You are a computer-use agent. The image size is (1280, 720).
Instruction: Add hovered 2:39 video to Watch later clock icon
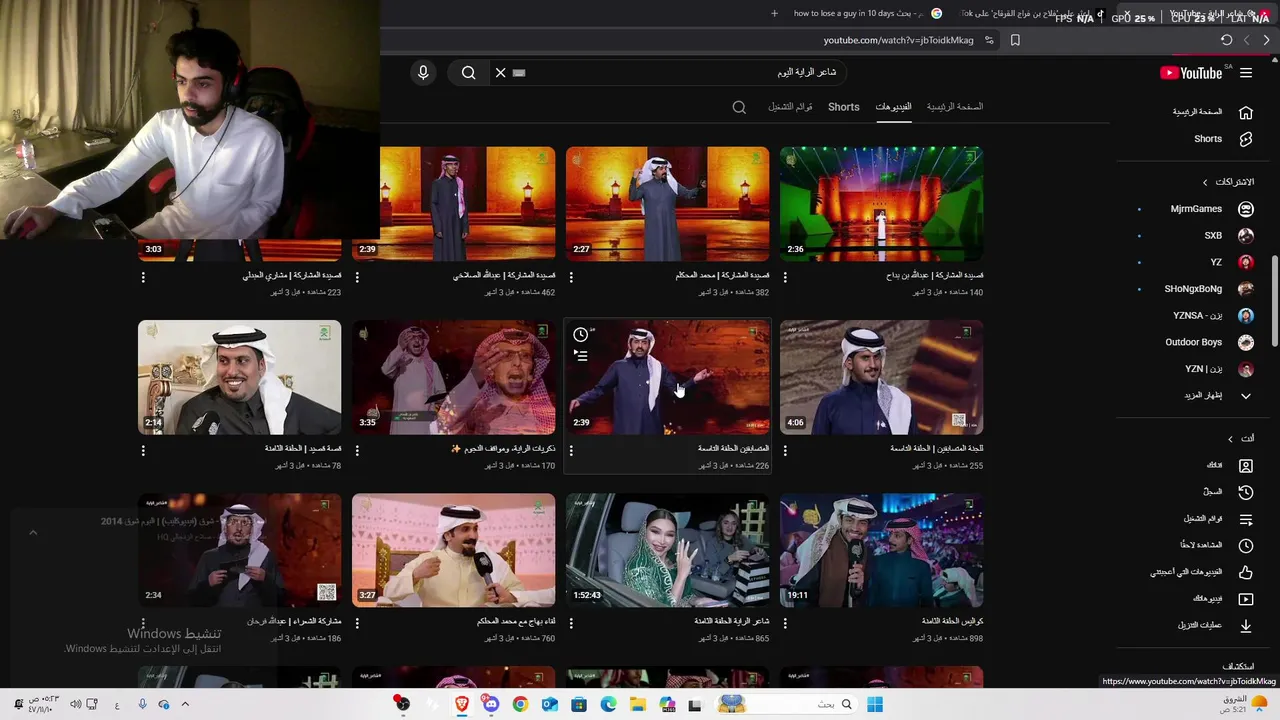point(581,335)
